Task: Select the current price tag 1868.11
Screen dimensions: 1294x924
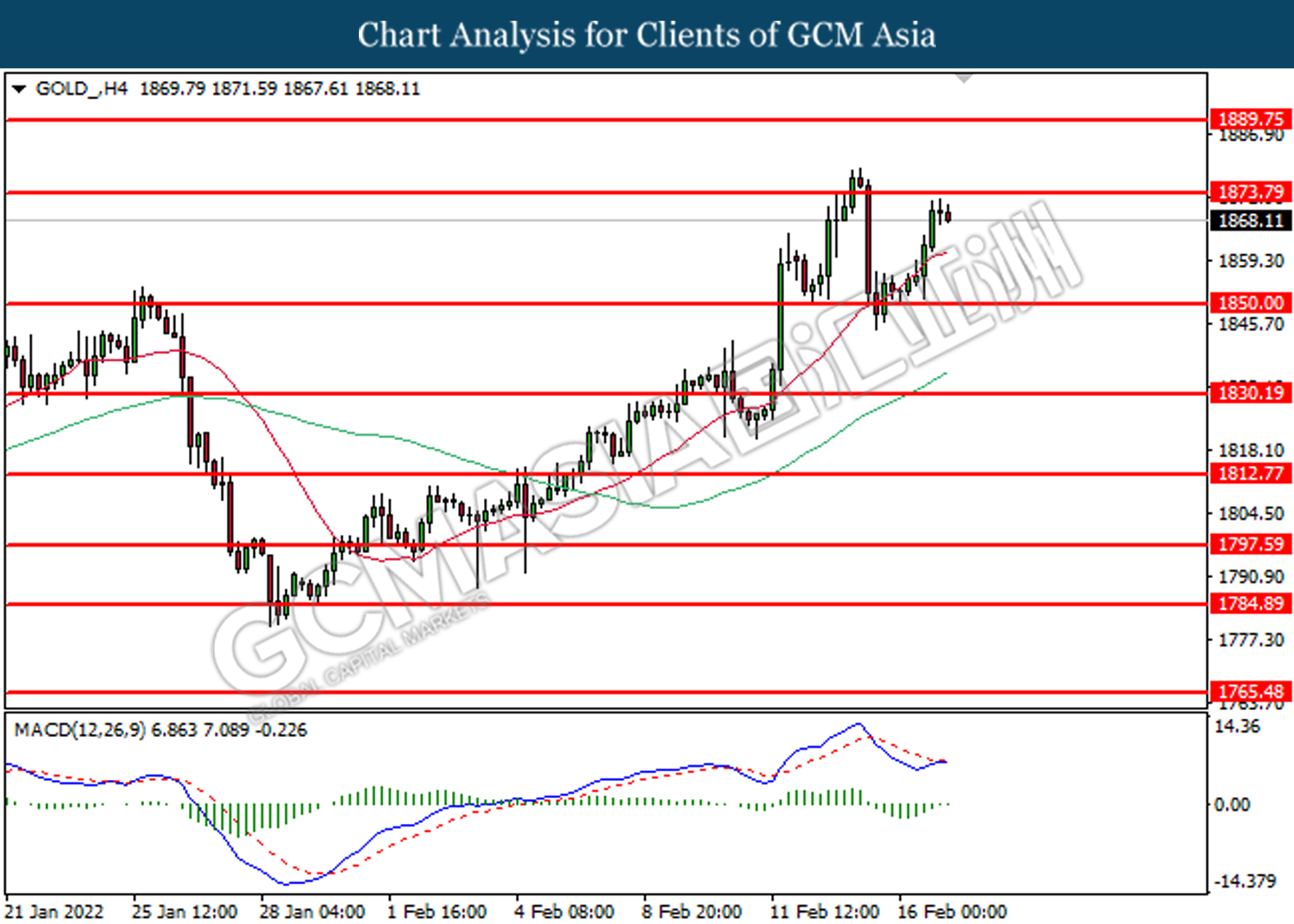Action: click(x=1251, y=221)
